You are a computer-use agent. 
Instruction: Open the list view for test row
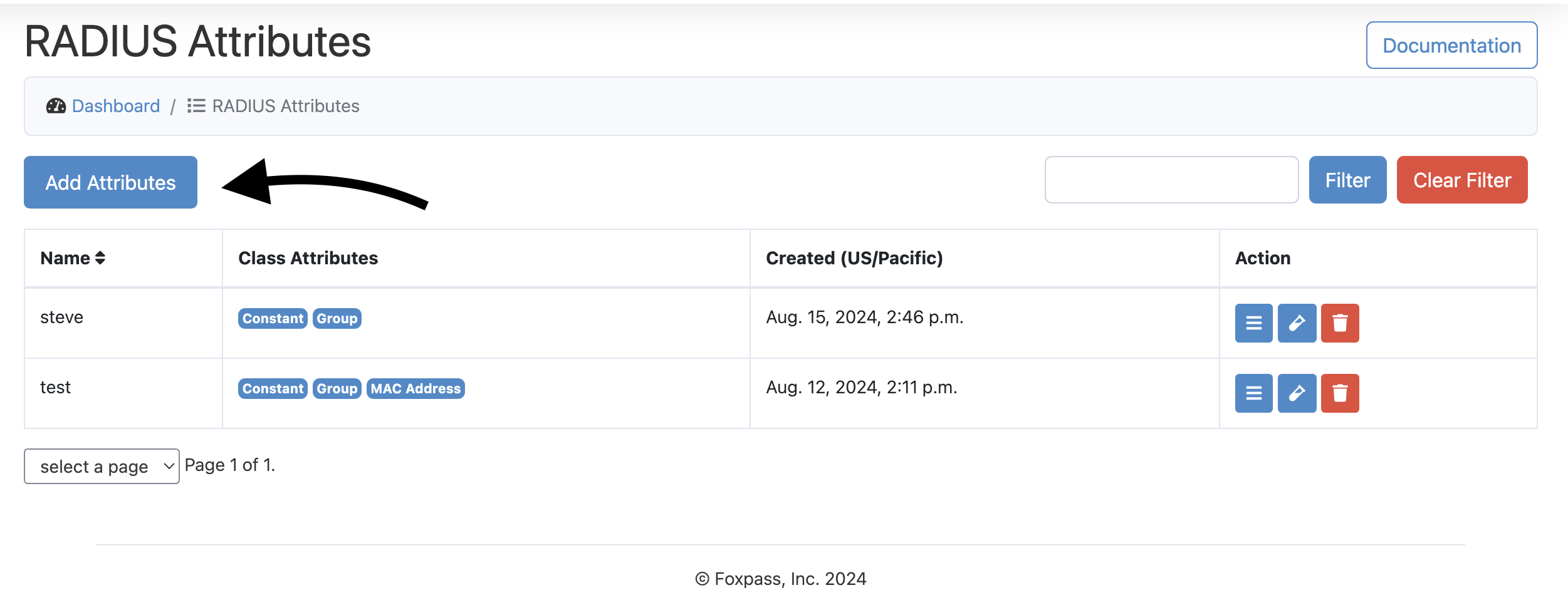click(1253, 393)
